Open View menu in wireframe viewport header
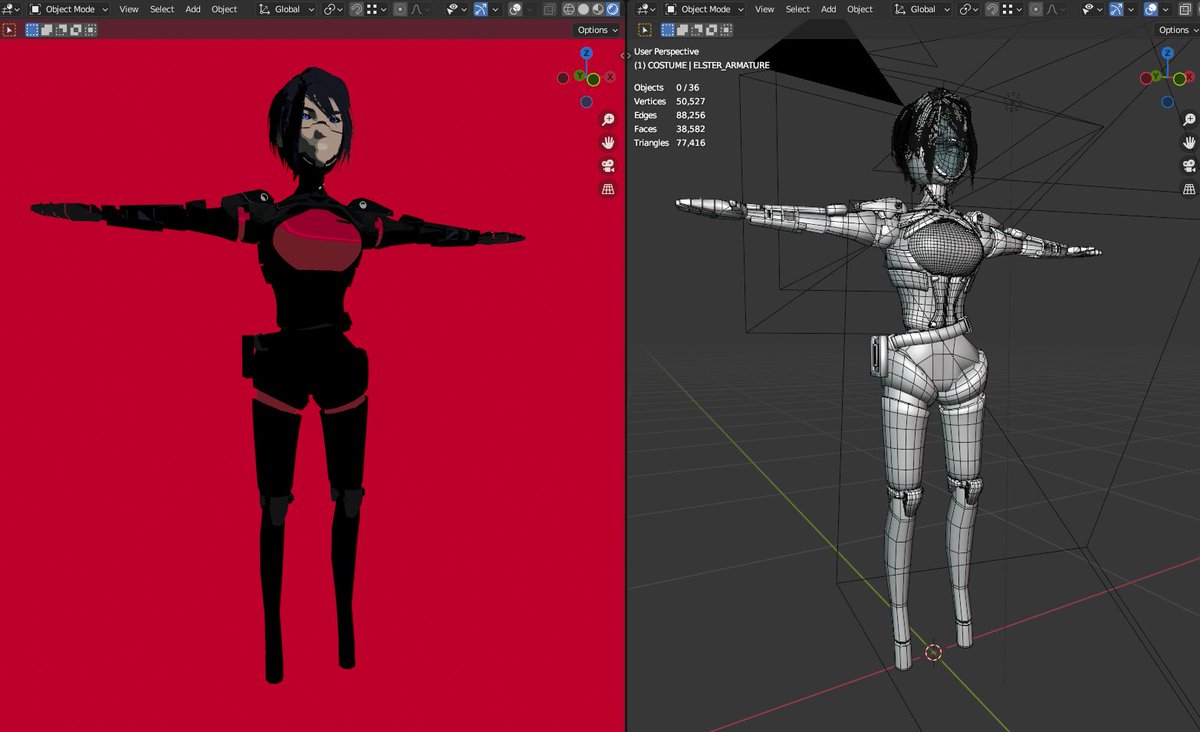Screen dimensions: 1200x732 coord(764,9)
